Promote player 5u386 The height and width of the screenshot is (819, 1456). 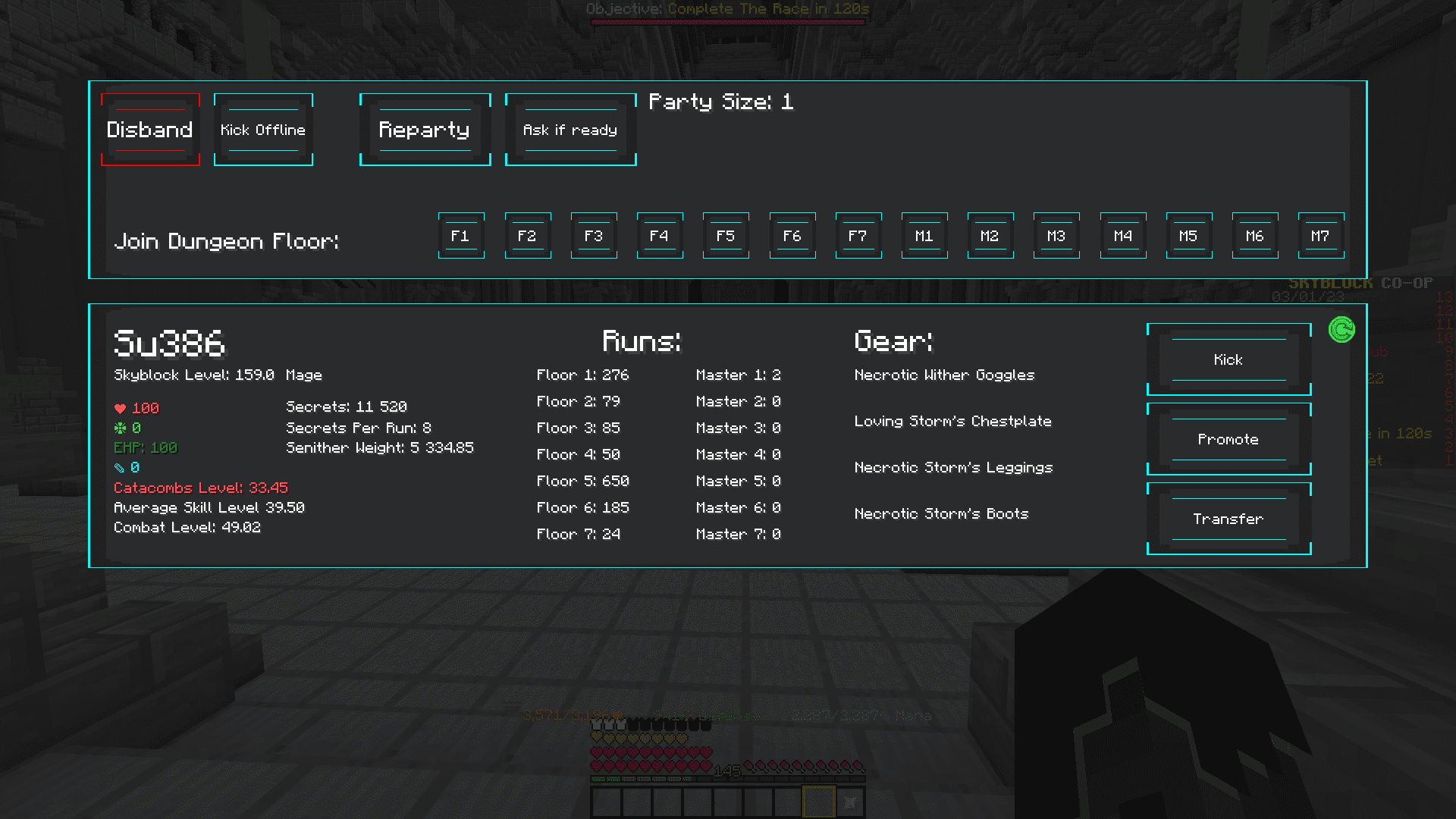pyautogui.click(x=1228, y=439)
